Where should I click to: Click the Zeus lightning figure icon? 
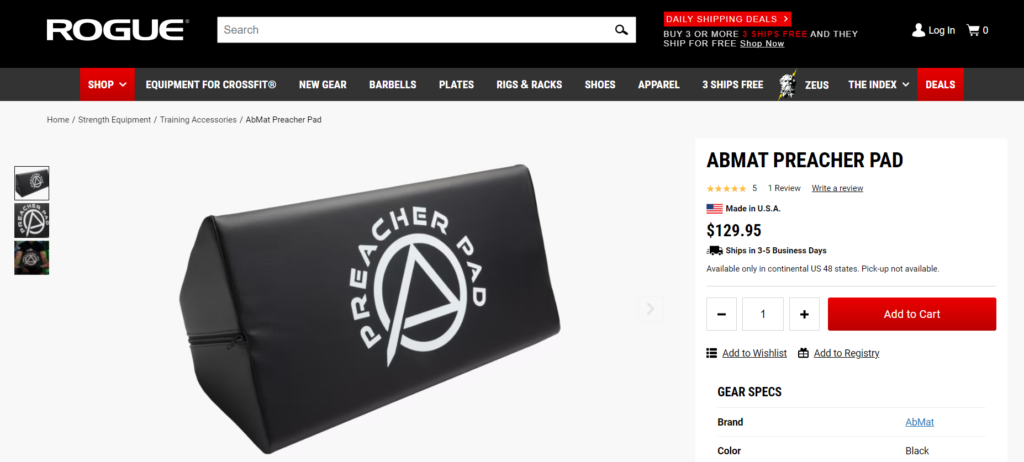click(x=787, y=85)
